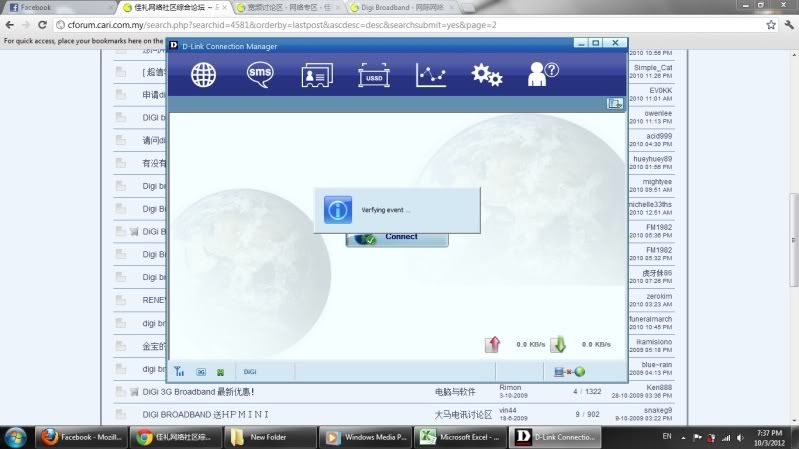Click the signal strength status icon
This screenshot has width=799, height=449.
pos(179,371)
